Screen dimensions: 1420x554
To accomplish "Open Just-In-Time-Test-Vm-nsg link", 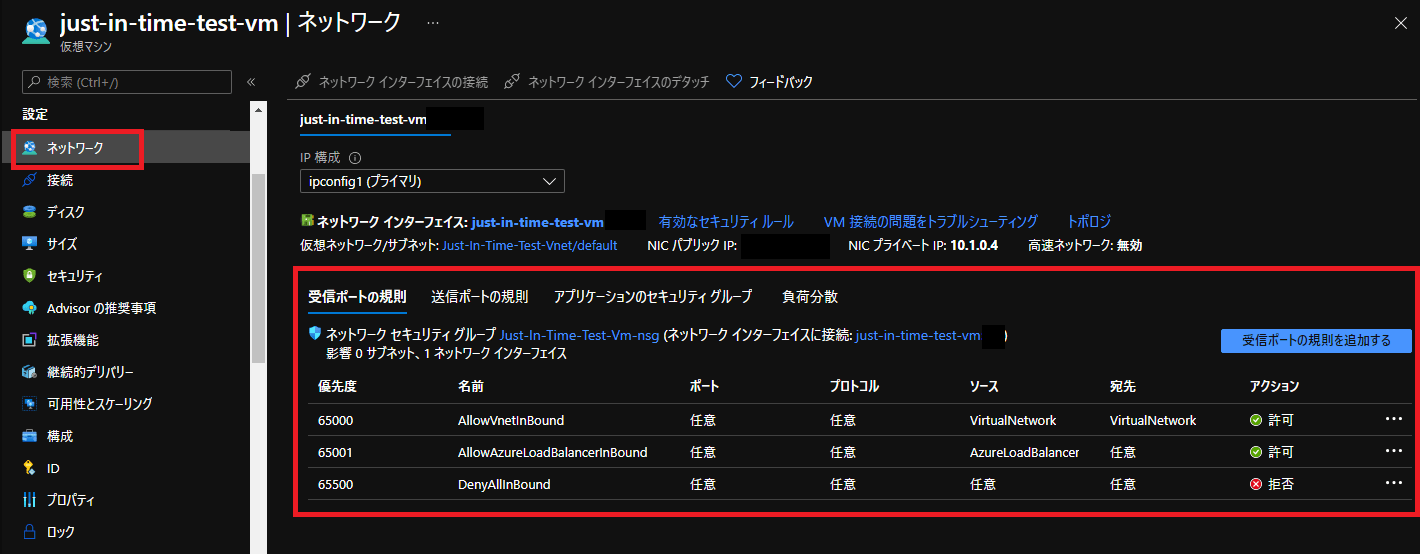I will pyautogui.click(x=580, y=336).
